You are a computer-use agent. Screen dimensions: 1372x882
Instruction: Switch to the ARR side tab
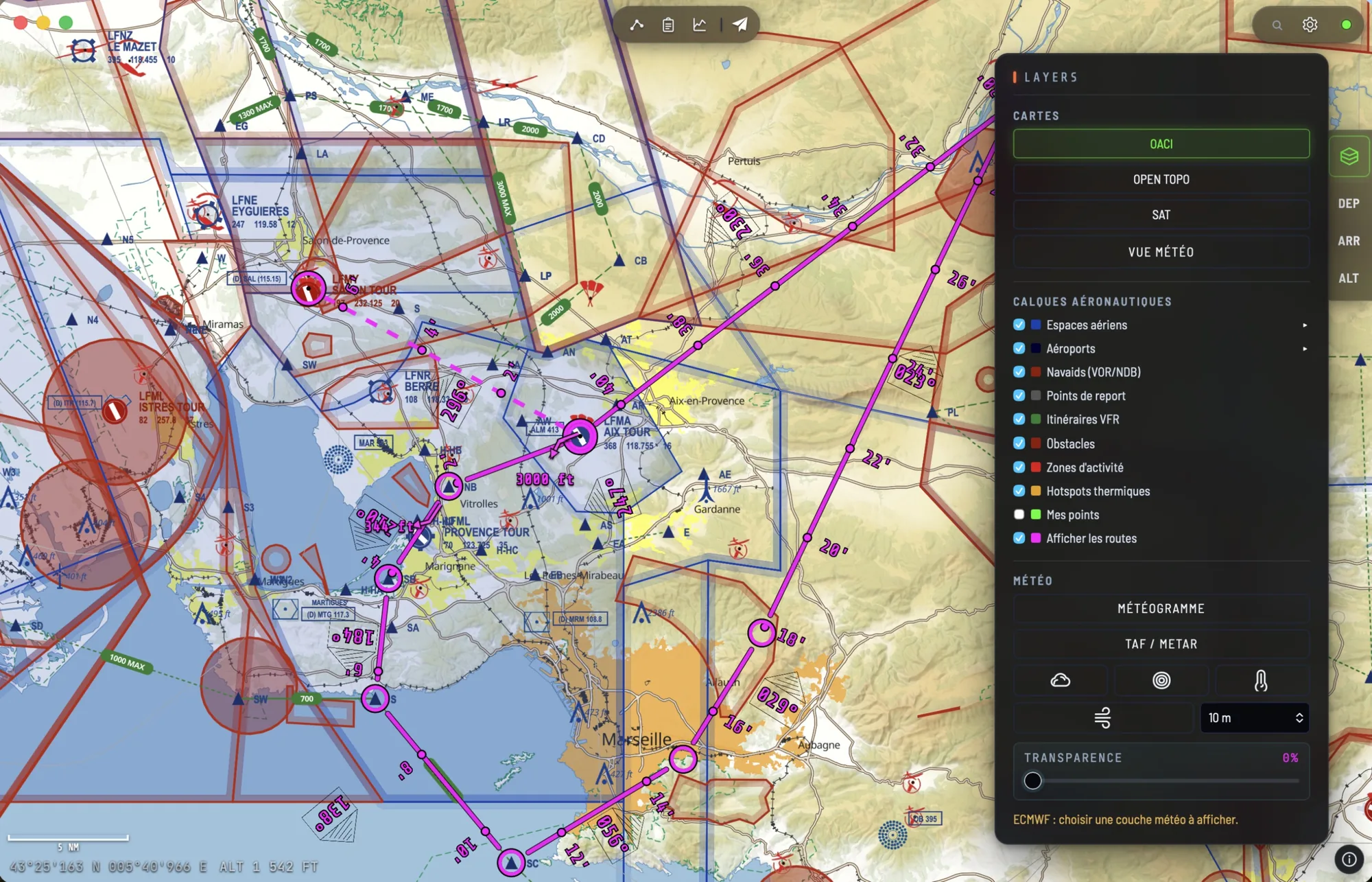1349,241
